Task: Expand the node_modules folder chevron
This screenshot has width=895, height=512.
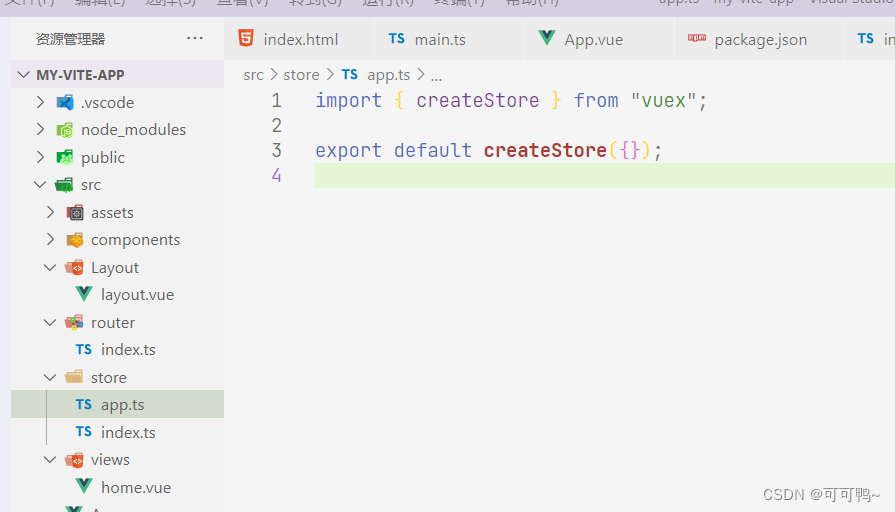Action: pos(40,130)
